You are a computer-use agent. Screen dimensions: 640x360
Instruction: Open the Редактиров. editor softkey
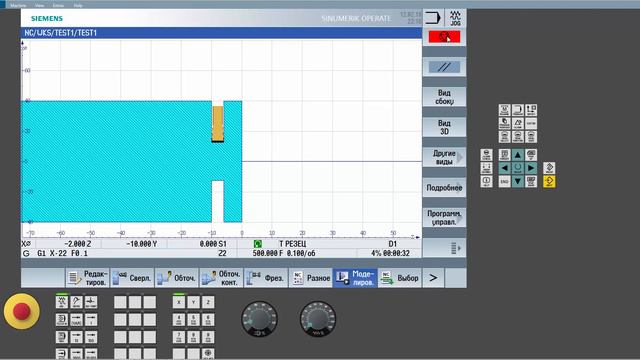point(87,278)
